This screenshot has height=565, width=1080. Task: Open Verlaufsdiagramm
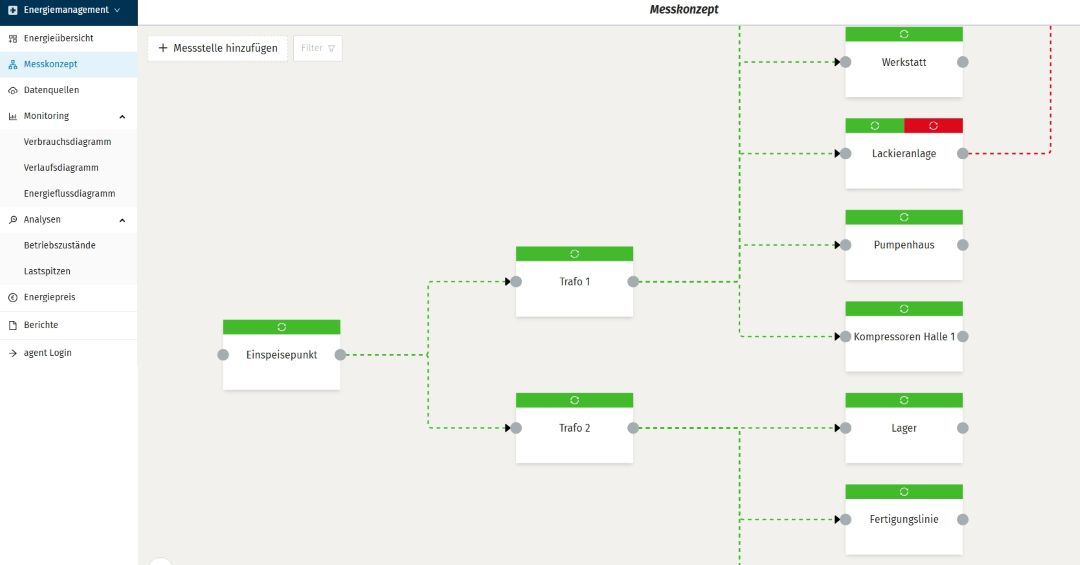(x=61, y=167)
